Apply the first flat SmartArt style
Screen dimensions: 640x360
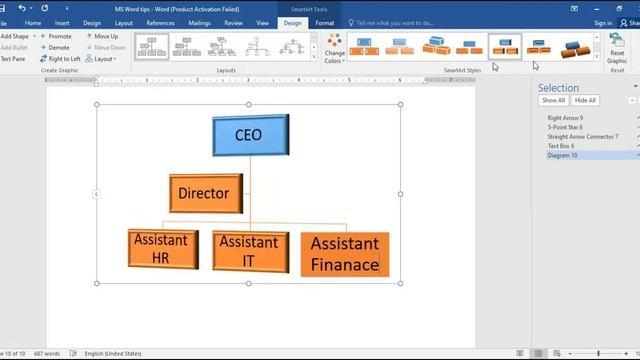coord(364,47)
